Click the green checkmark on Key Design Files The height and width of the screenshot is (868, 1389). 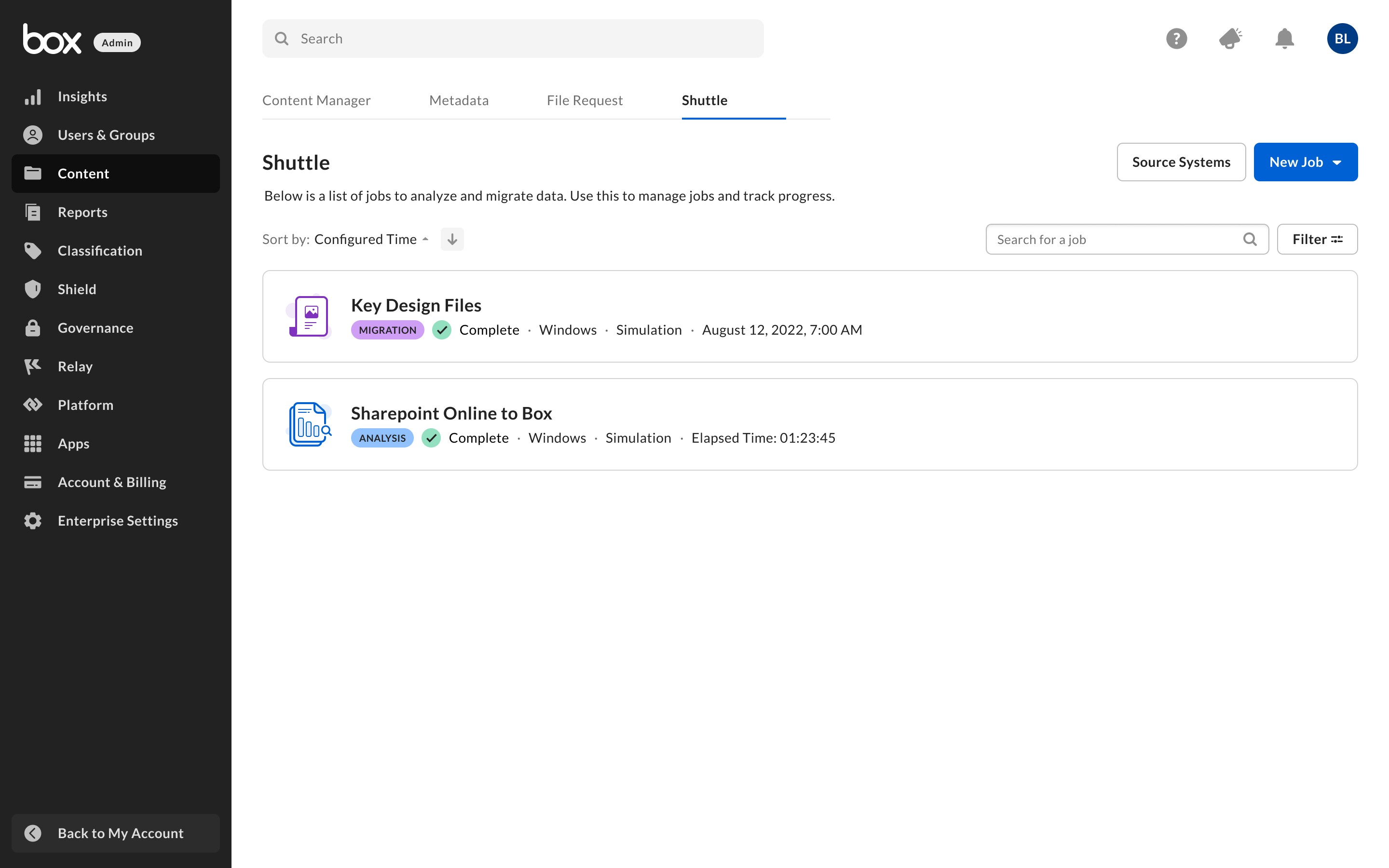coord(442,330)
